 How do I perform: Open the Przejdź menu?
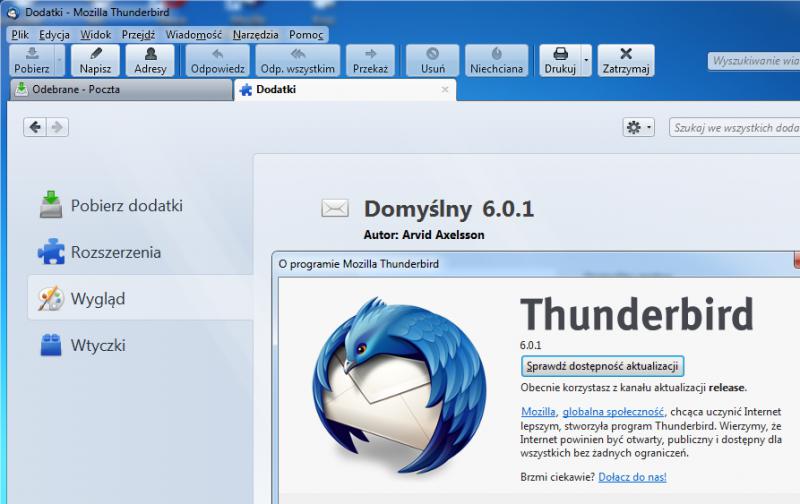[138, 35]
